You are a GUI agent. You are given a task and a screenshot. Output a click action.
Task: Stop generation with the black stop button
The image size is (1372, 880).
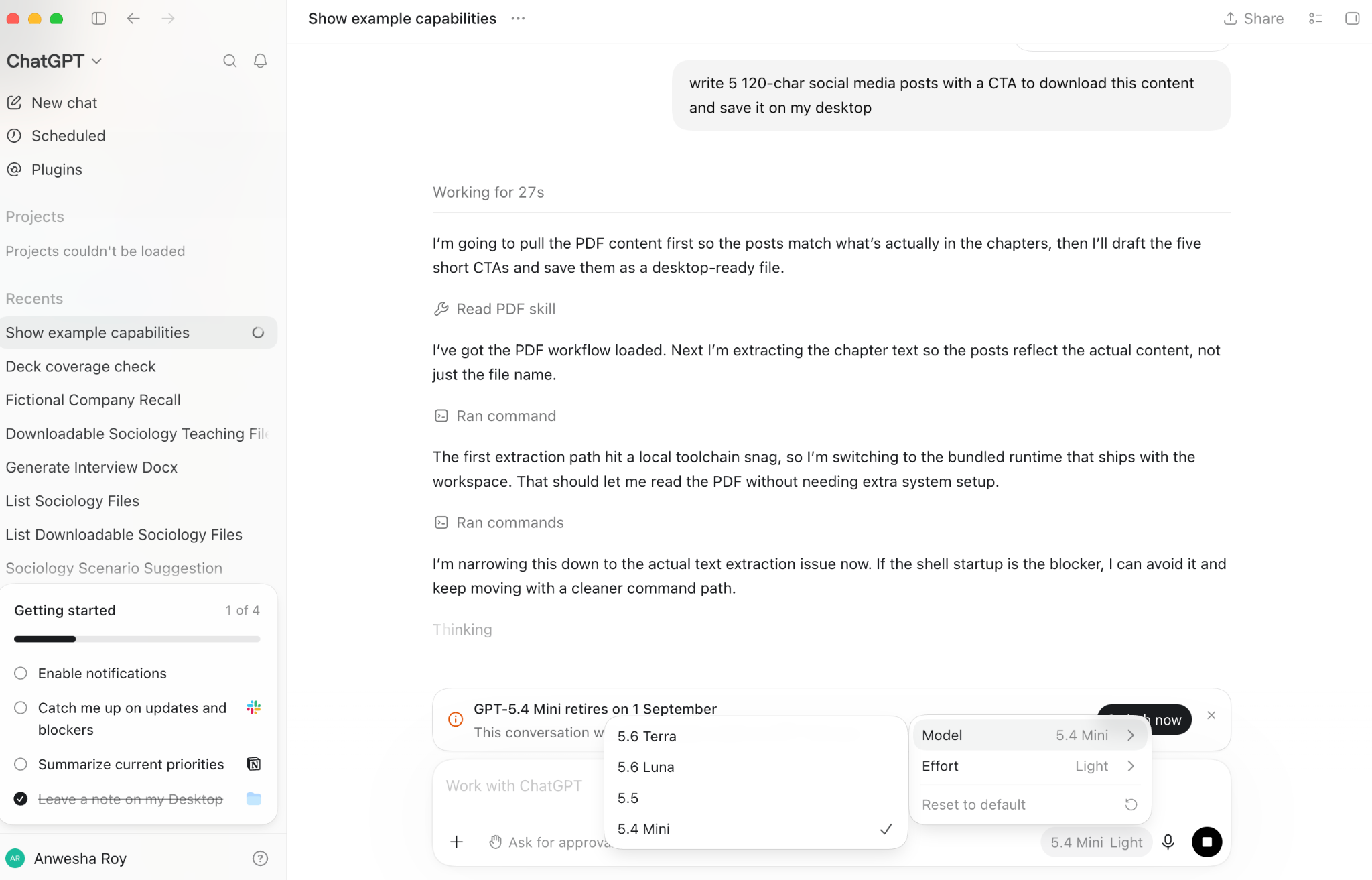pyautogui.click(x=1207, y=842)
